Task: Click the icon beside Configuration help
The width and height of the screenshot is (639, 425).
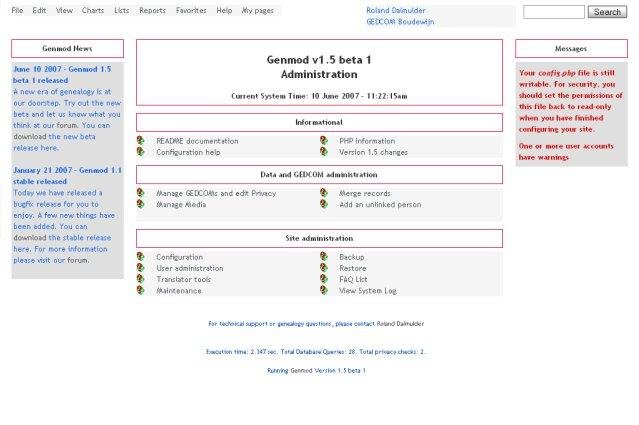Action: point(141,152)
